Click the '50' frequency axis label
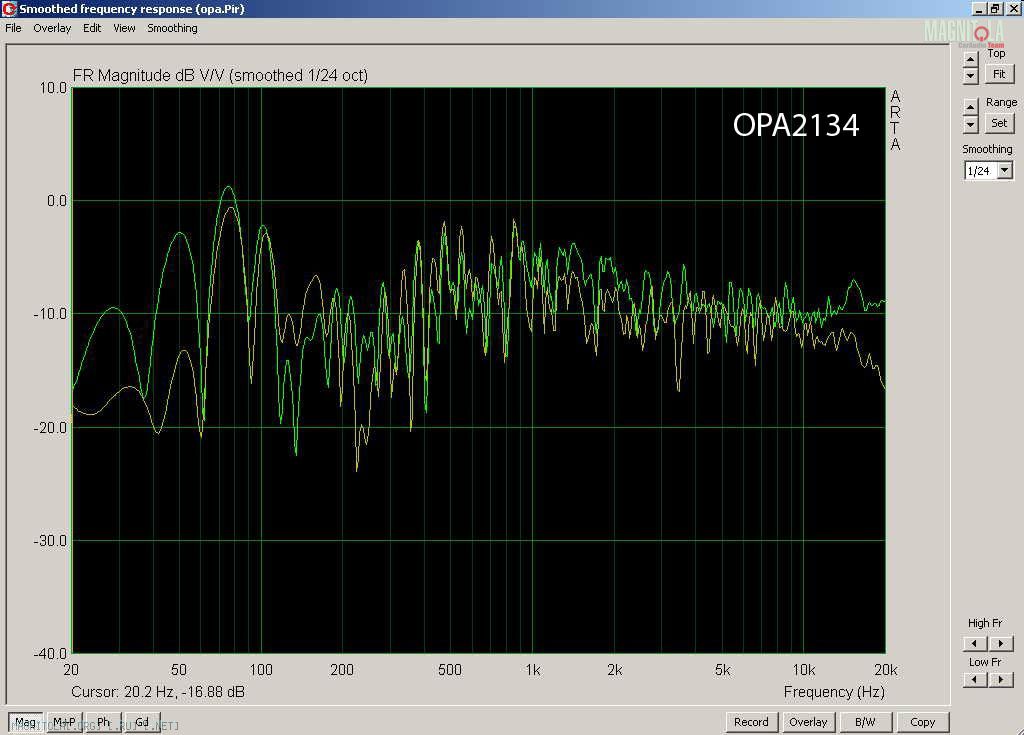 (x=178, y=670)
